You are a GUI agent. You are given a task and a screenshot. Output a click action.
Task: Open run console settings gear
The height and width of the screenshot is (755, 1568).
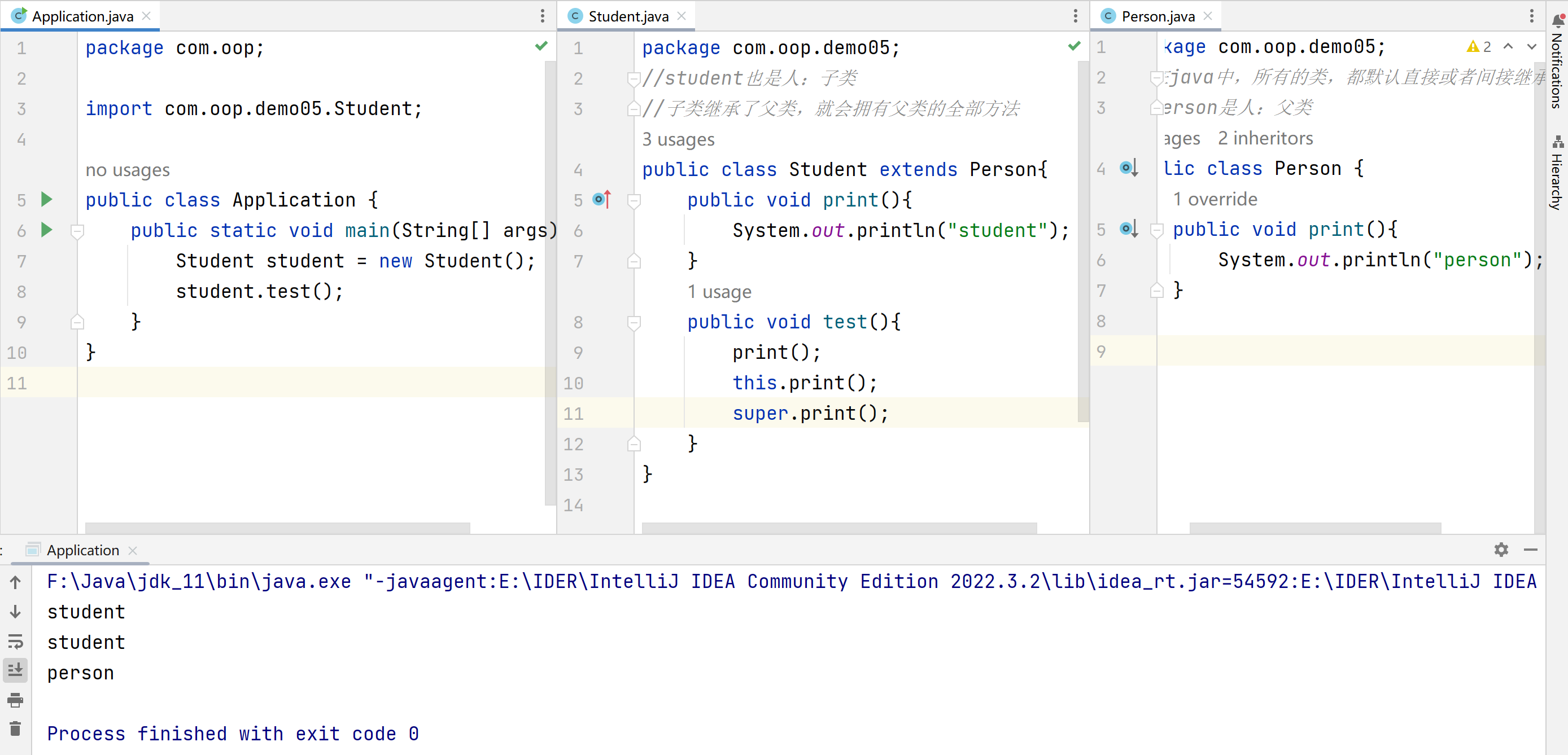[x=1501, y=550]
